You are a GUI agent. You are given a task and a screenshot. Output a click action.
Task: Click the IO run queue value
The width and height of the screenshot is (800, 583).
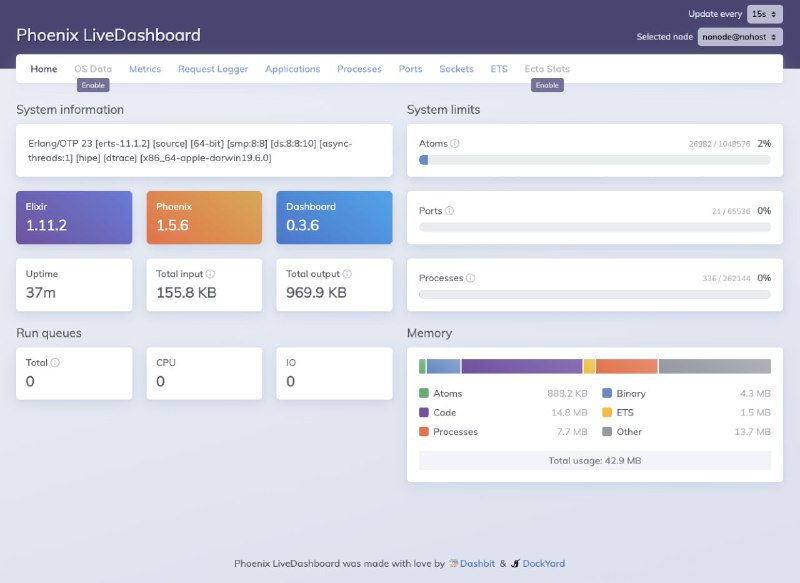point(291,382)
